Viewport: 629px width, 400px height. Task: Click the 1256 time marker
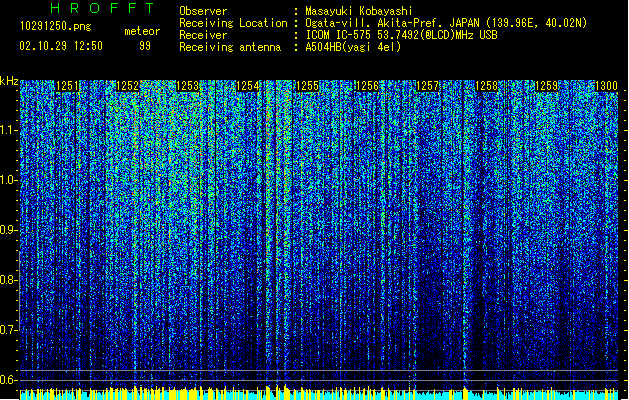(x=367, y=86)
